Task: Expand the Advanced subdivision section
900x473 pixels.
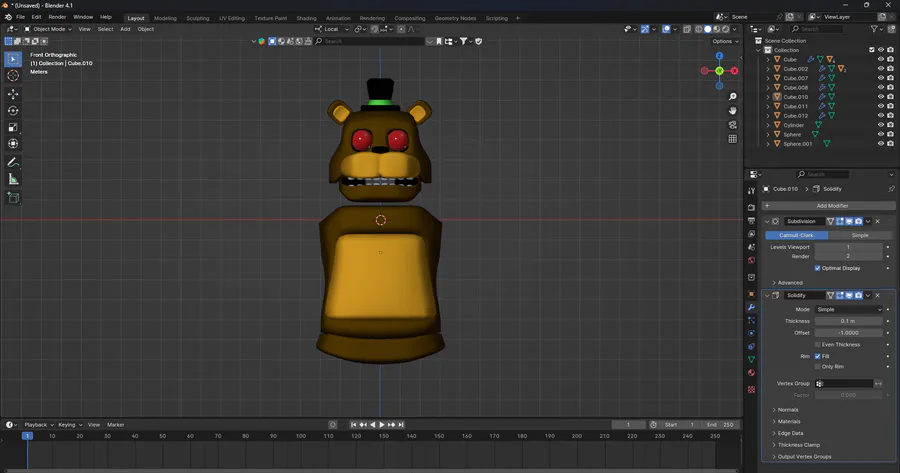Action: point(789,282)
